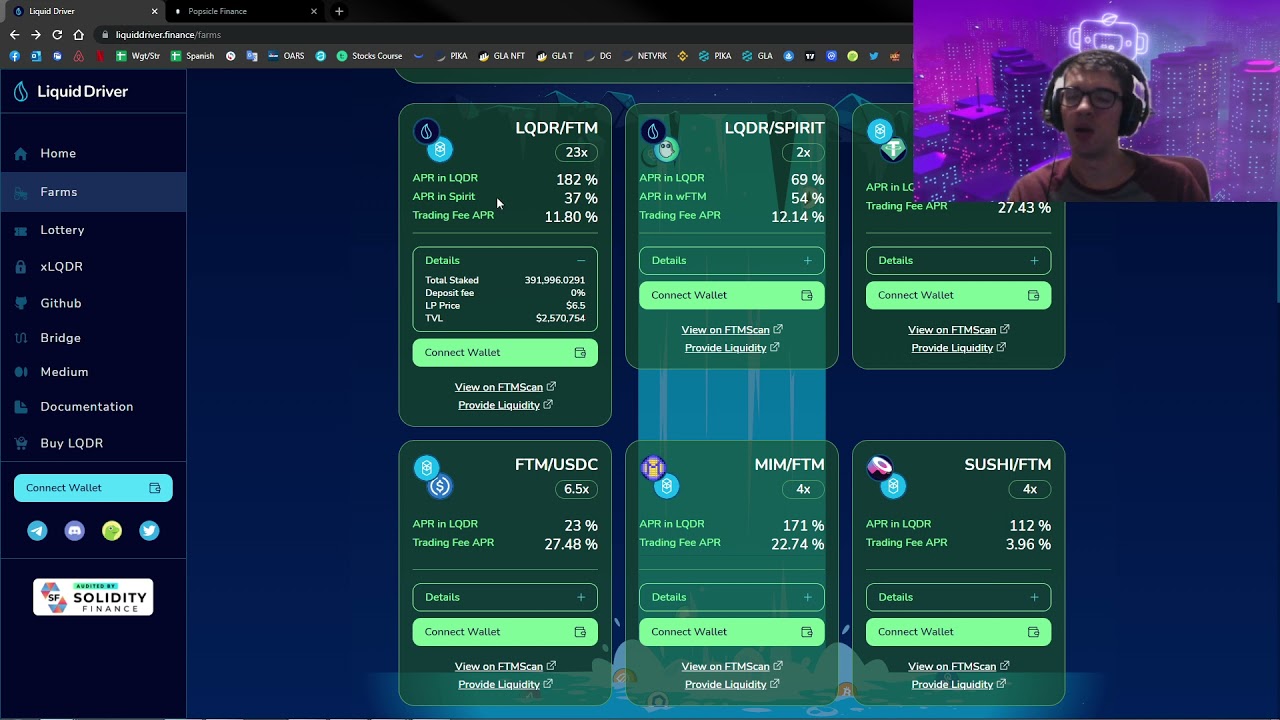The height and width of the screenshot is (720, 1280).
Task: Click the Solidity Finance audit badge
Action: [93, 597]
